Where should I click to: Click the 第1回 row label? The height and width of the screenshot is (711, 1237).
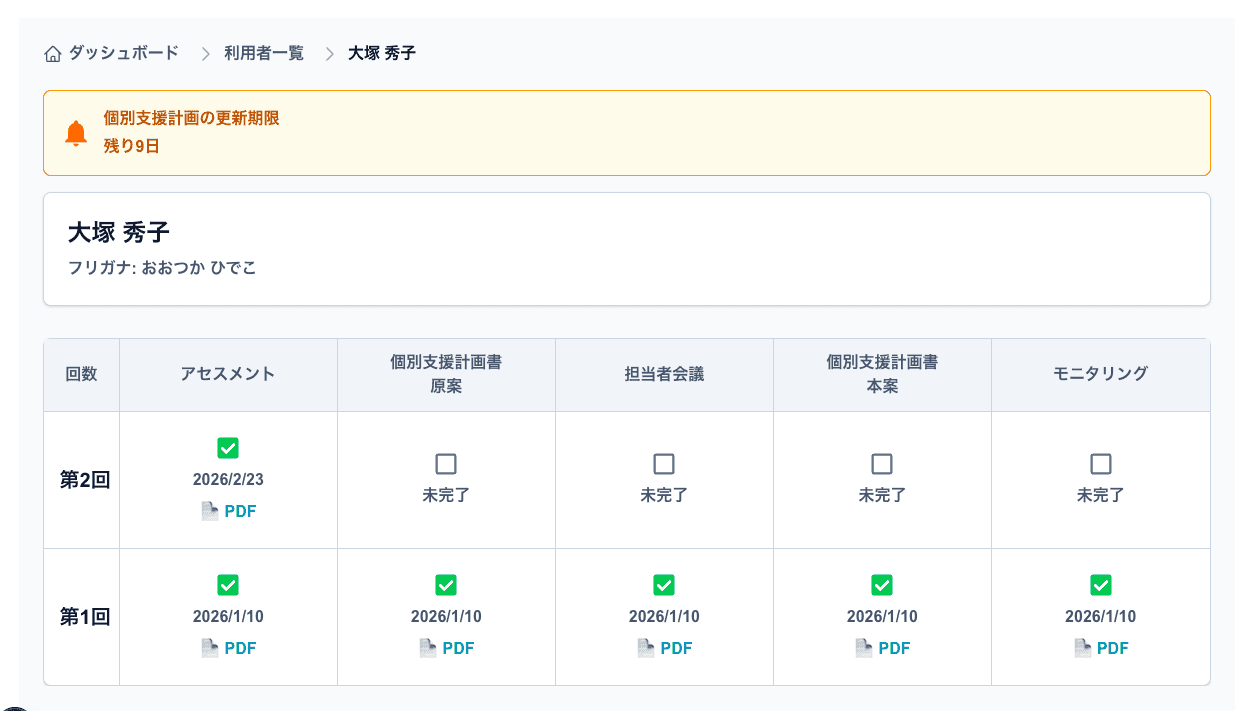pyautogui.click(x=85, y=617)
